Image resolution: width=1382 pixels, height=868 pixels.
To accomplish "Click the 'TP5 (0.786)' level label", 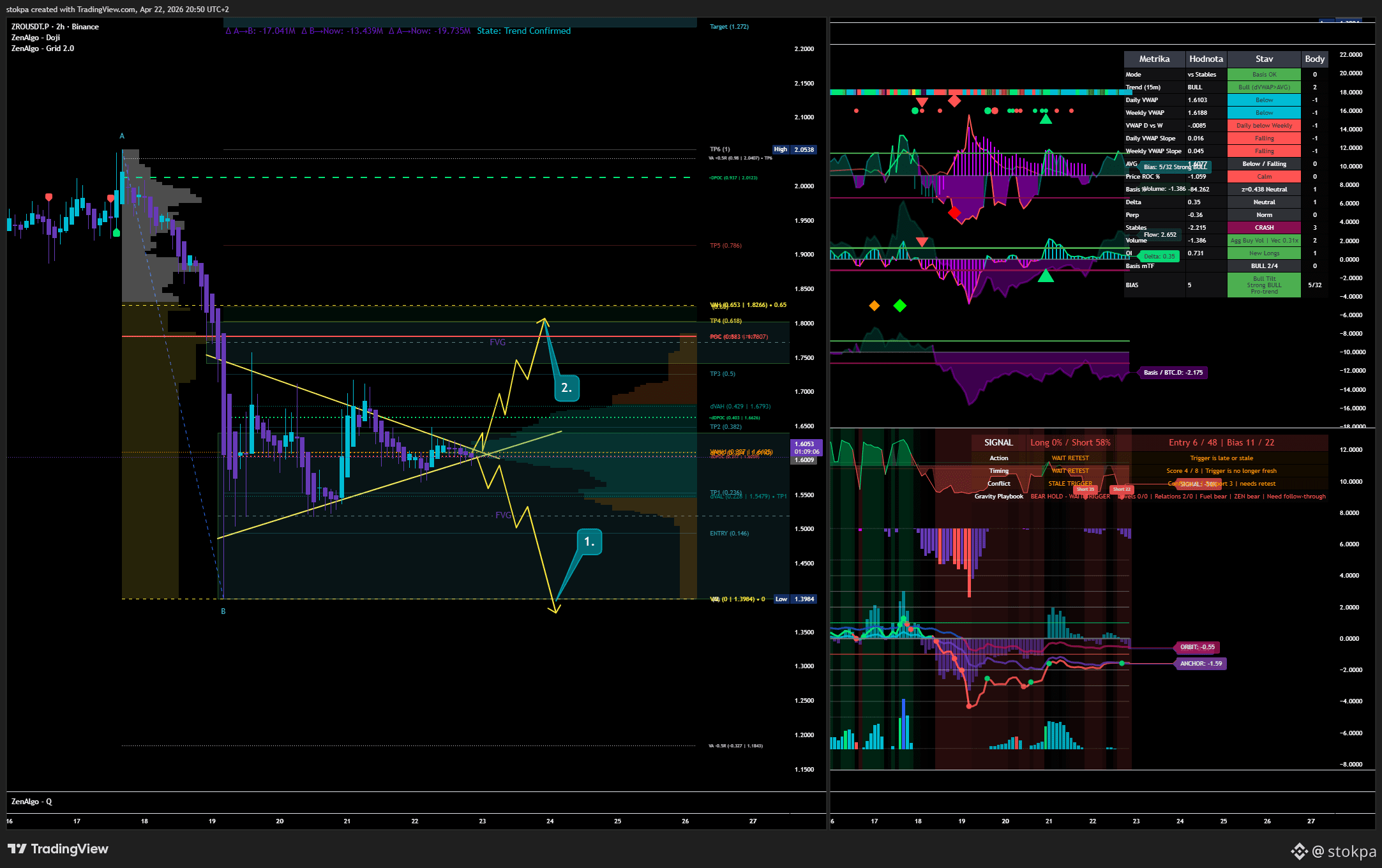I will coord(726,246).
